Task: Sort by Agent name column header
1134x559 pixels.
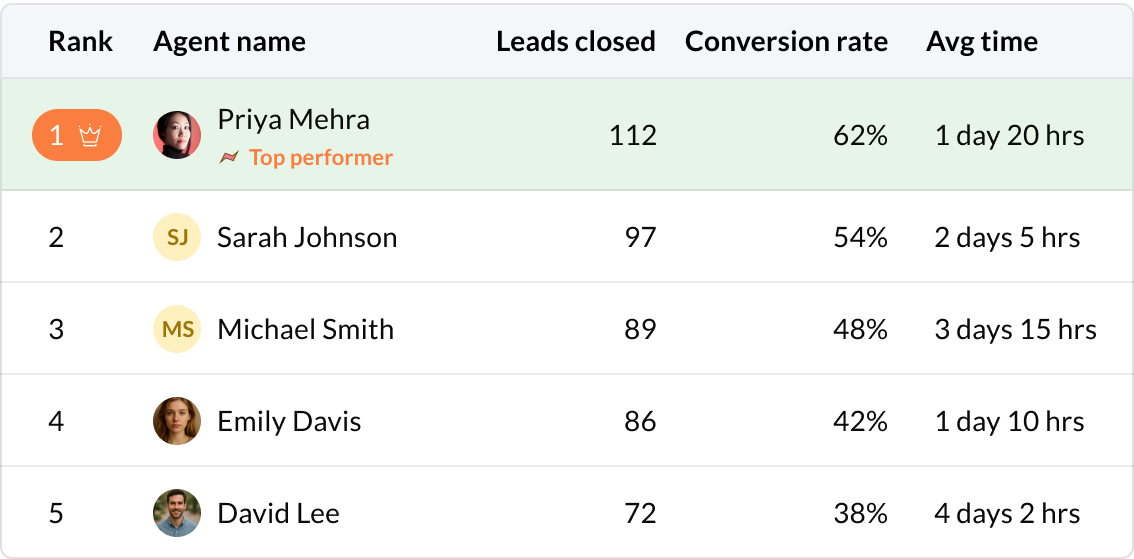Action: click(x=229, y=41)
